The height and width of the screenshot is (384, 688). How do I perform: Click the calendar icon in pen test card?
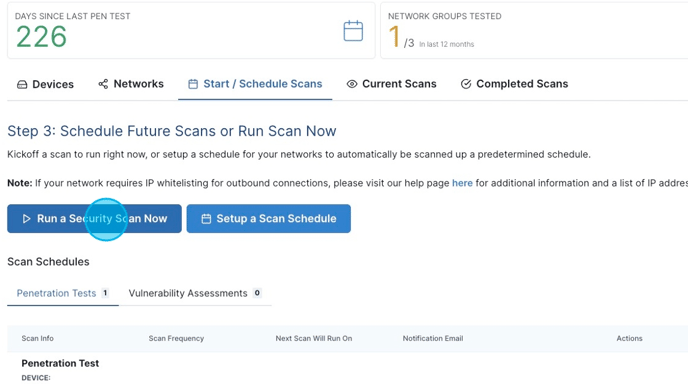coord(353,31)
